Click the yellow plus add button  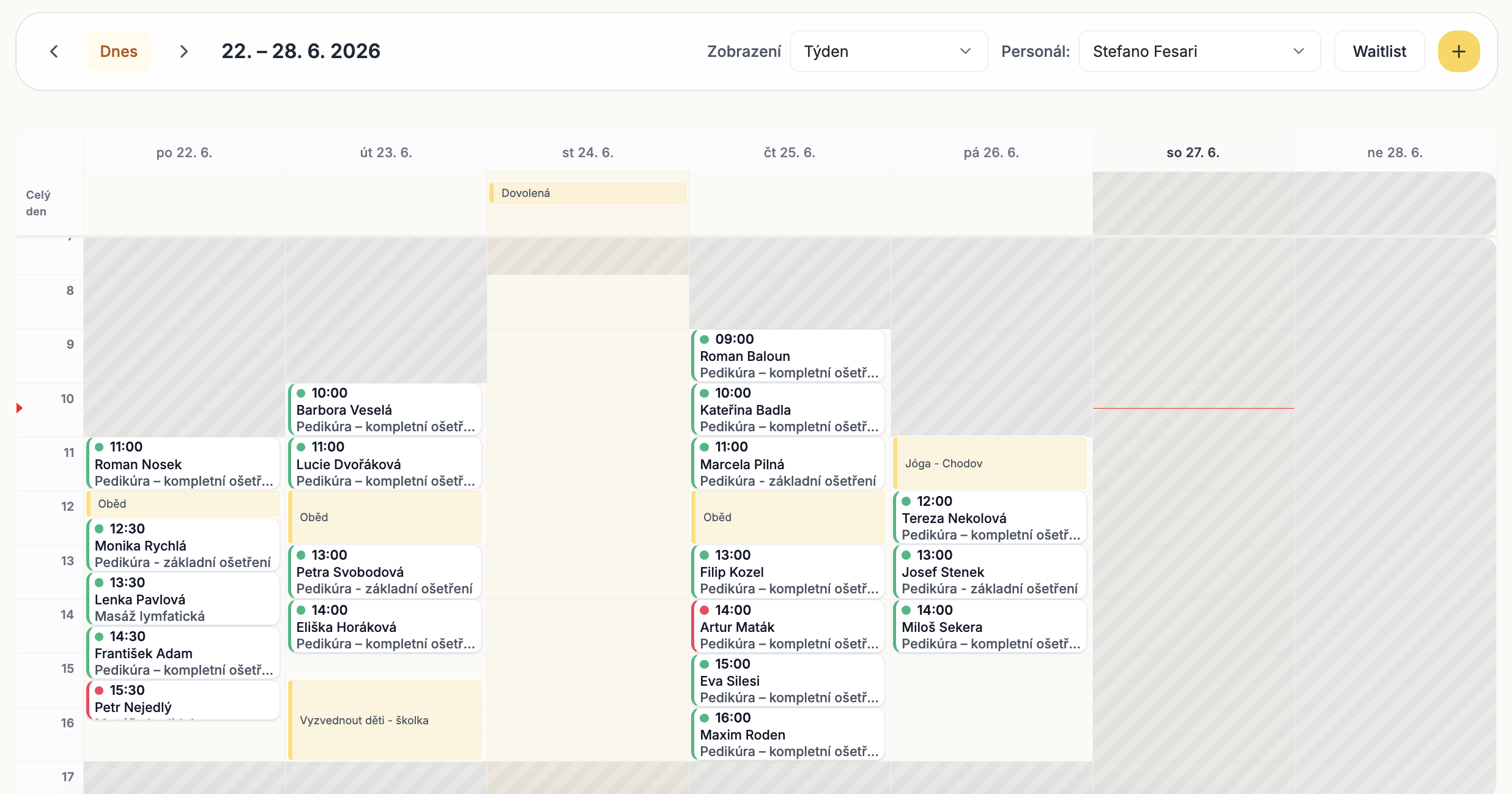tap(1459, 51)
